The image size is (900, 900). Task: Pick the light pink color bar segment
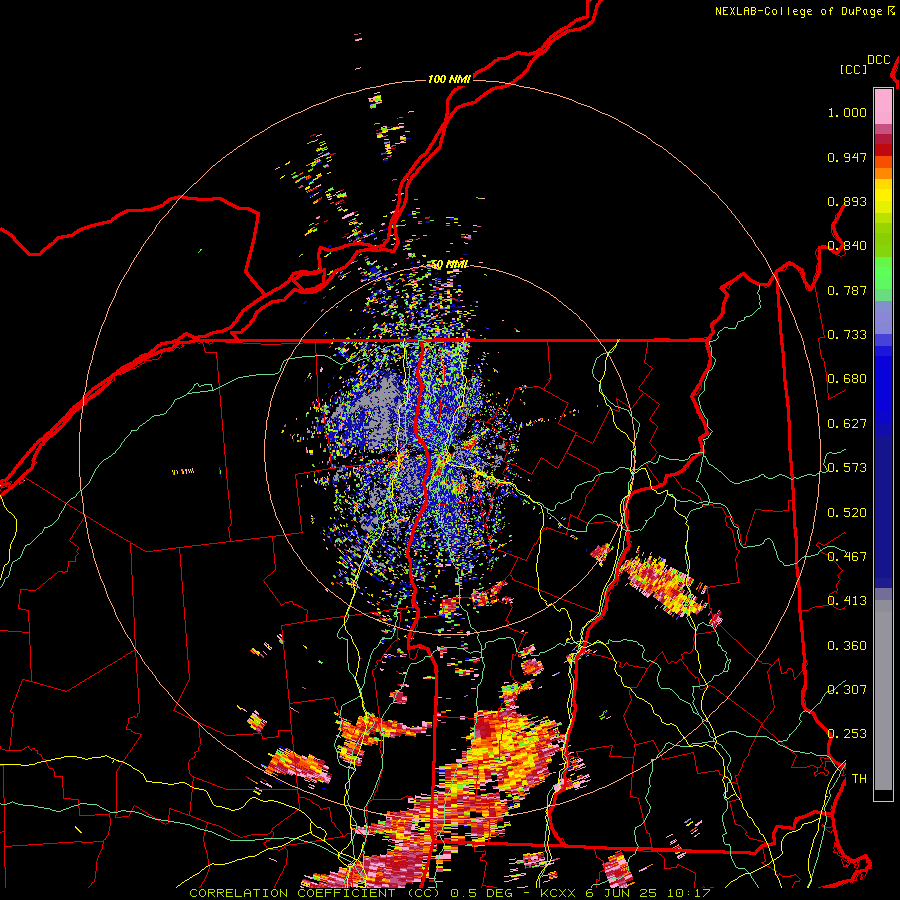tap(883, 106)
